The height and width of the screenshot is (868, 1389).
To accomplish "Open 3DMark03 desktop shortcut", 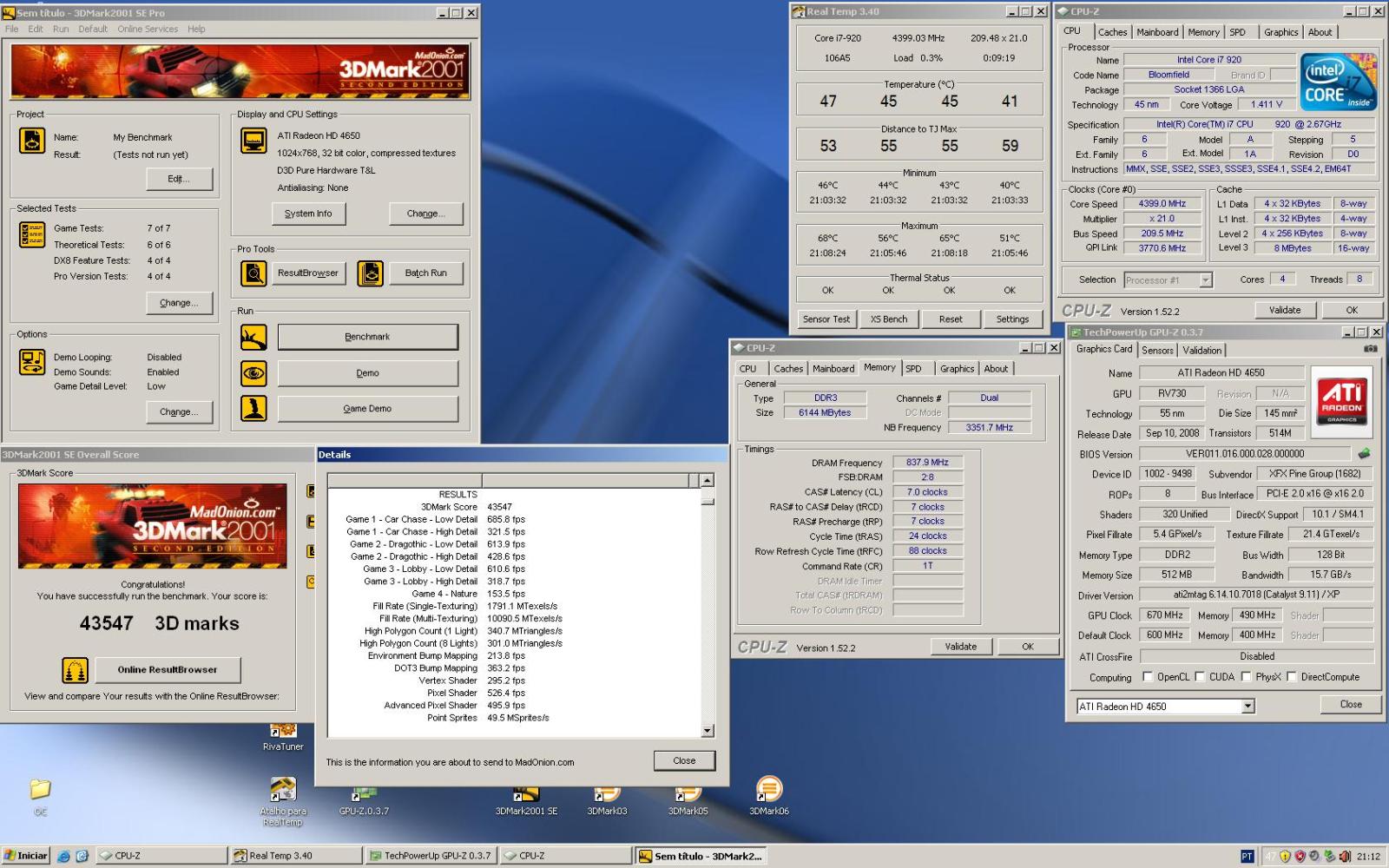I will click(x=607, y=801).
